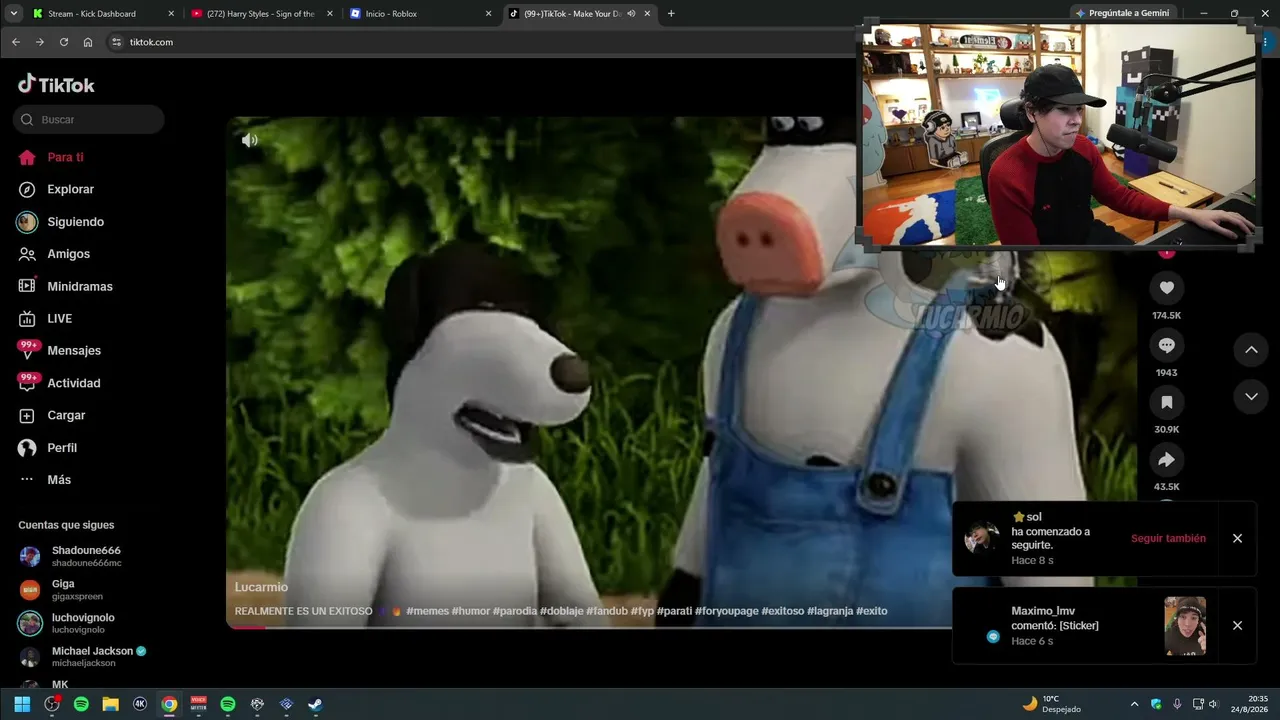
Task: Open the Siguiendo feed
Action: (x=75, y=222)
